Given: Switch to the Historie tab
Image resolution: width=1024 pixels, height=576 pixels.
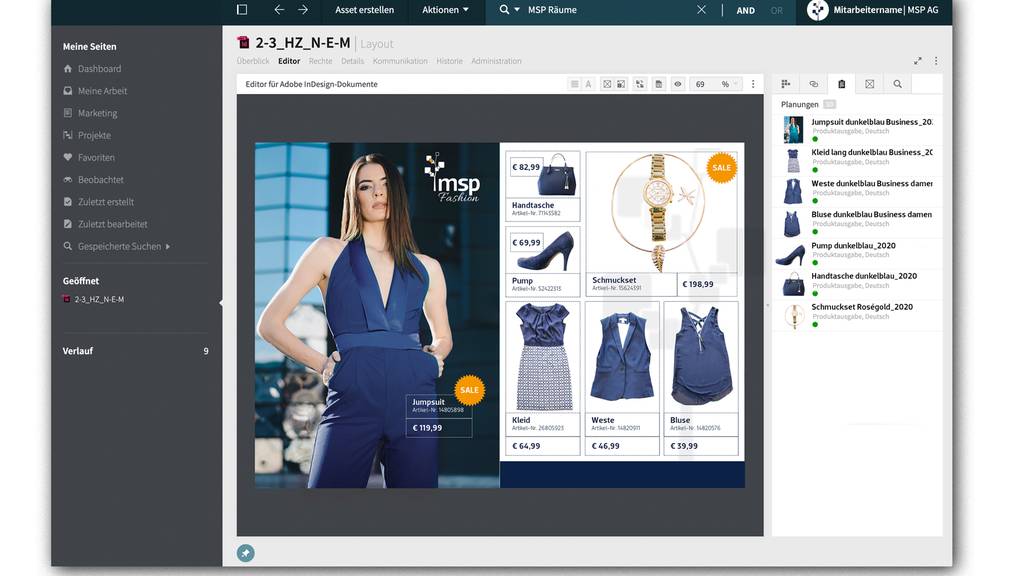Looking at the screenshot, I should (449, 61).
